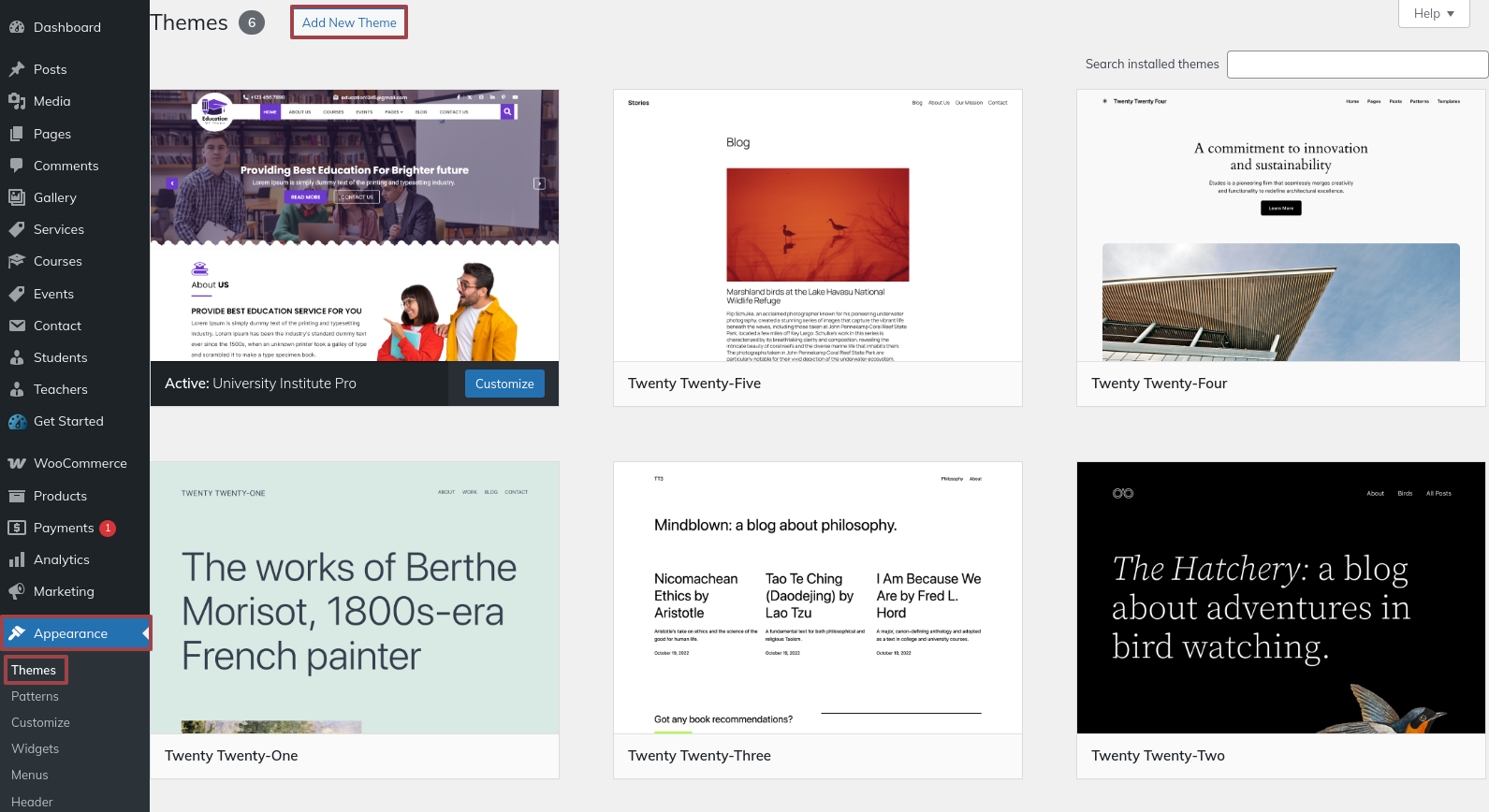Viewport: 1489px width, 812px height.
Task: Select Twenty Twenty-Three theme thumbnail
Action: (818, 598)
